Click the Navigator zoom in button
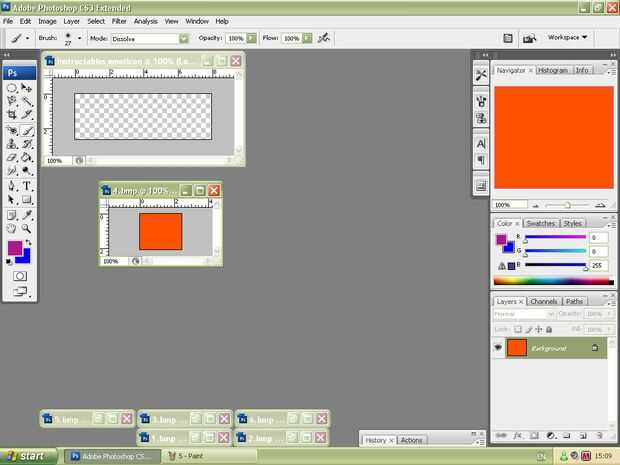This screenshot has width=620, height=465. coord(600,205)
